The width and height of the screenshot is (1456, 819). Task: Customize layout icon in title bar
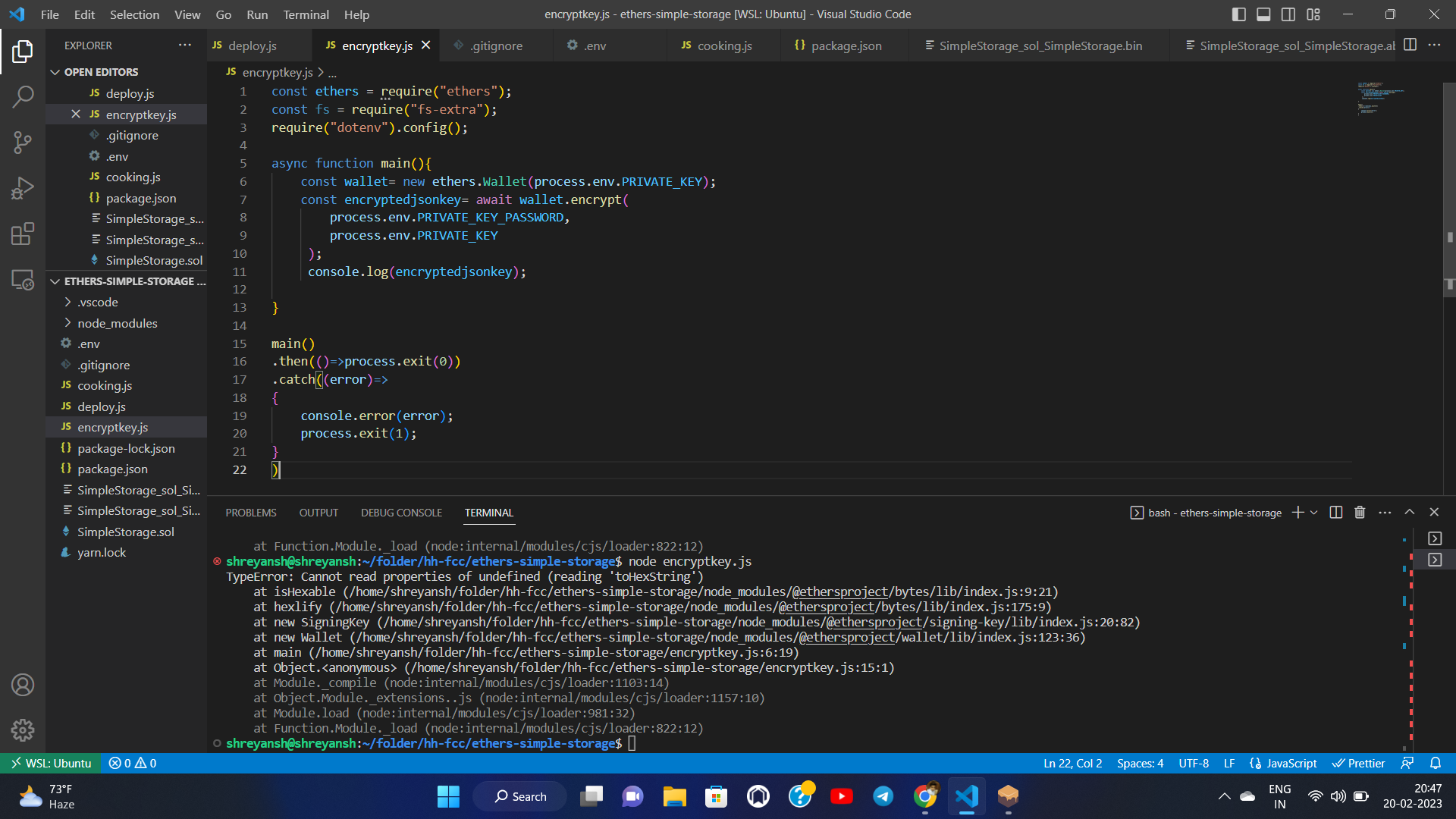point(1313,14)
